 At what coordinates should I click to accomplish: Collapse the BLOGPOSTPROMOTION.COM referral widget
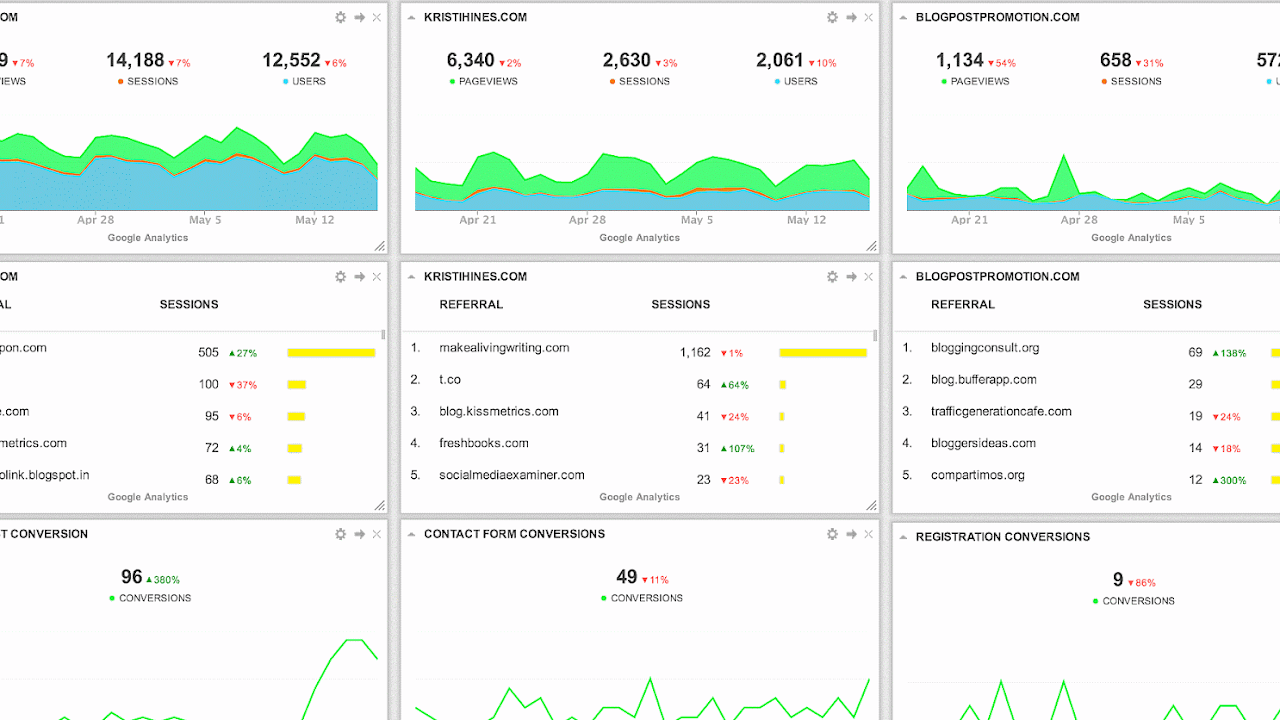pos(904,277)
